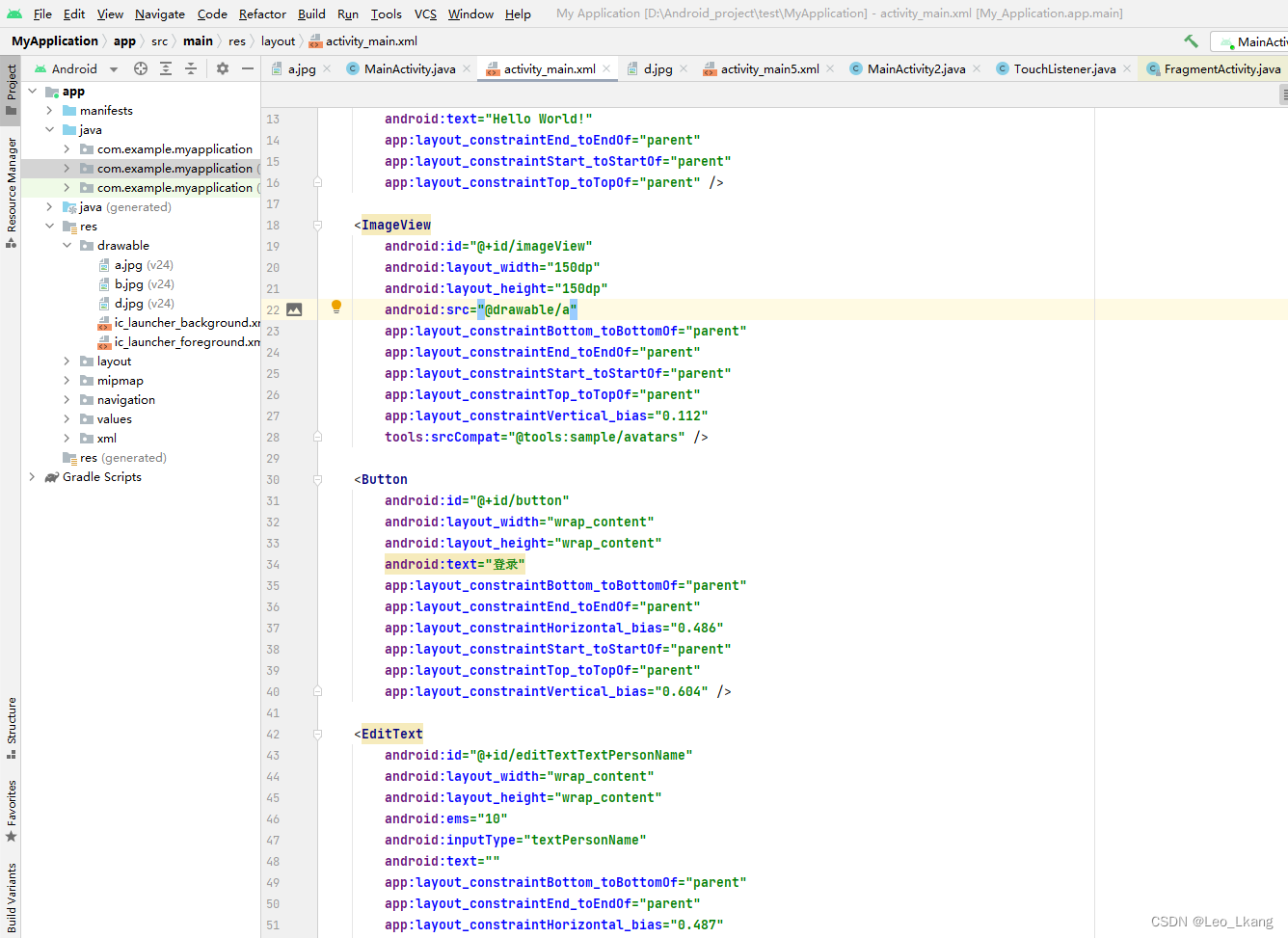The width and height of the screenshot is (1288, 938).
Task: Expand Gradle Scripts node
Action: pyautogui.click(x=32, y=476)
